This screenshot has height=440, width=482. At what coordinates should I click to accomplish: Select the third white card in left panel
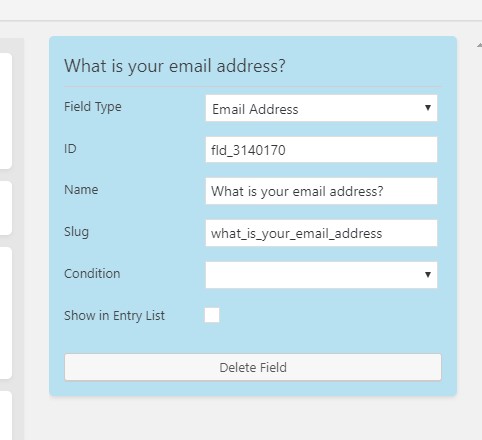pyautogui.click(x=6, y=313)
